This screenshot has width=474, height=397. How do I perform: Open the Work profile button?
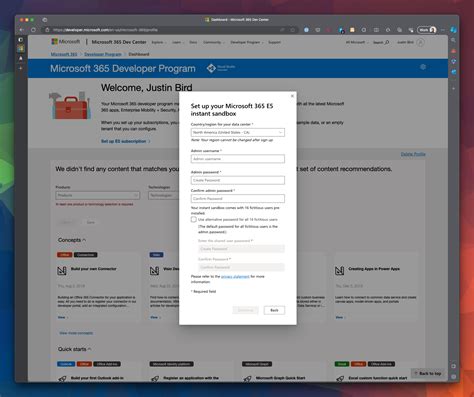[x=427, y=30]
